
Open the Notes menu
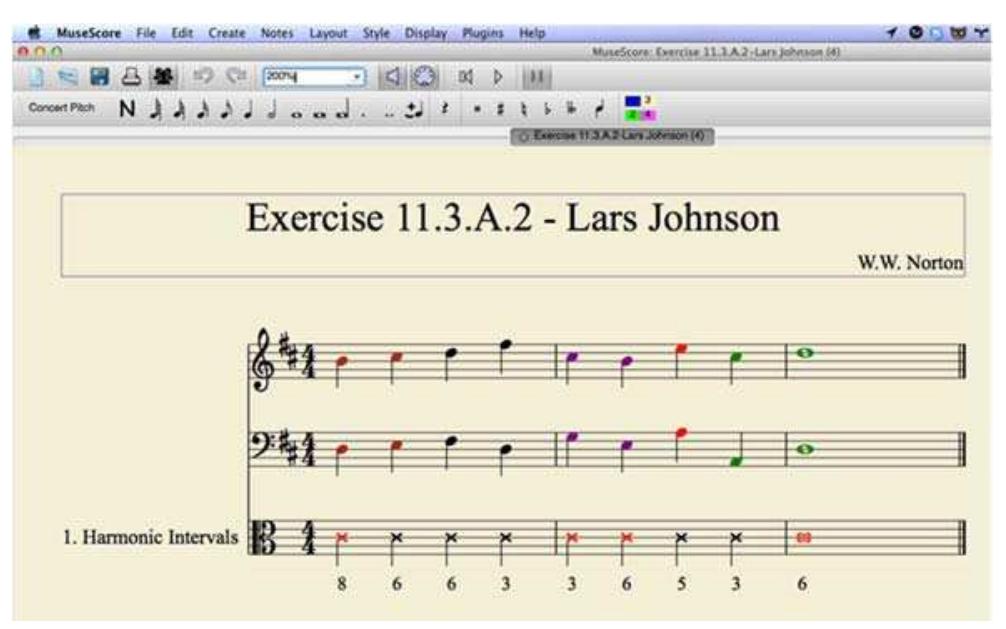click(x=275, y=33)
